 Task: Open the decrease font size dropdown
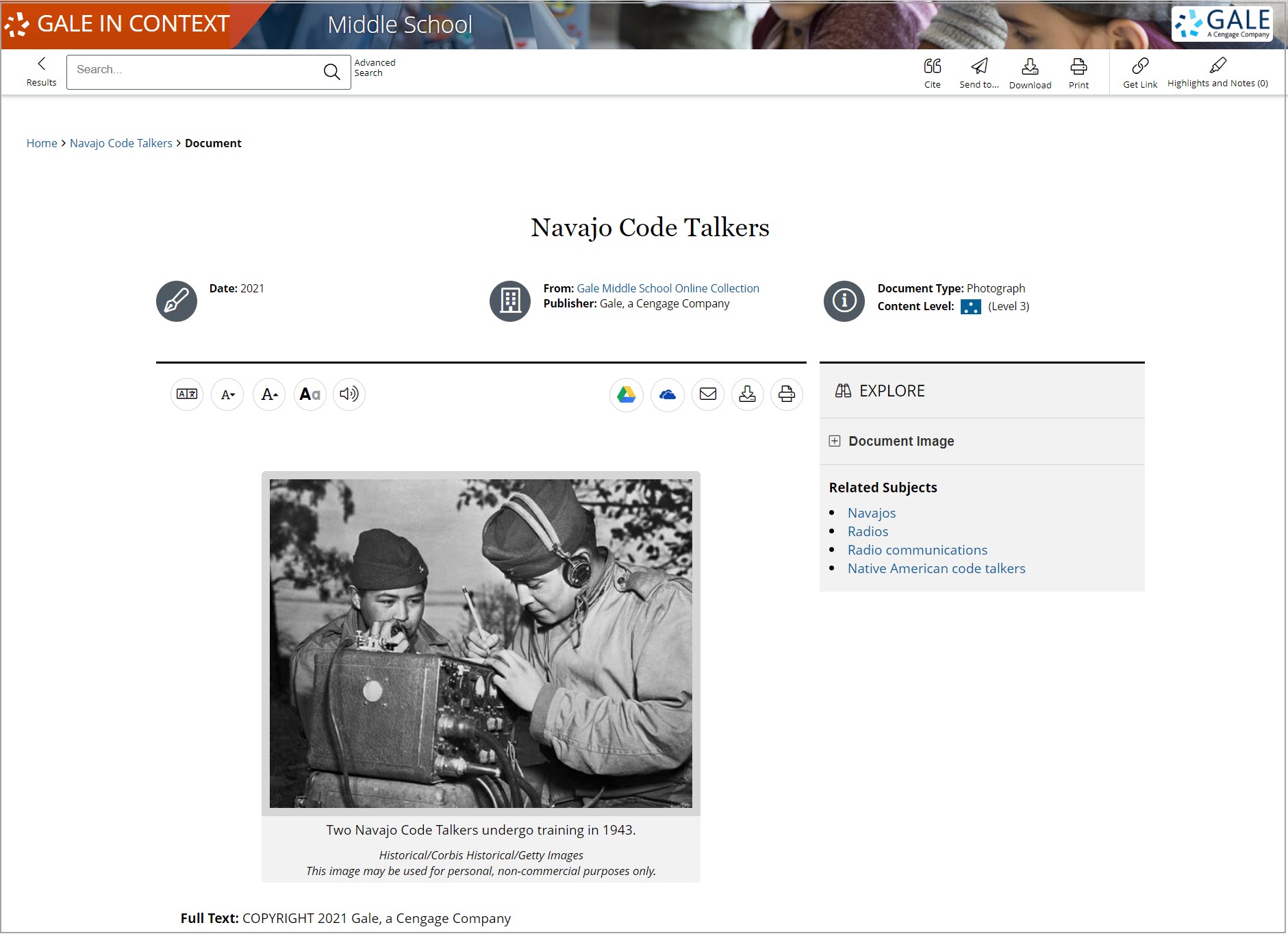pos(227,394)
